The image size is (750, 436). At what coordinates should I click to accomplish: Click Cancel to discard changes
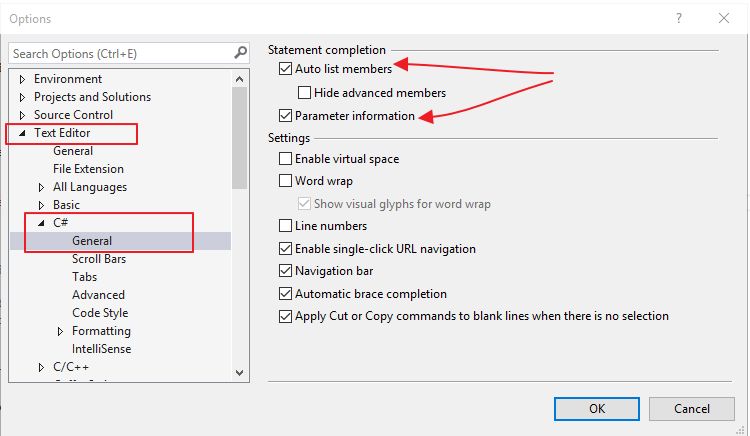692,409
